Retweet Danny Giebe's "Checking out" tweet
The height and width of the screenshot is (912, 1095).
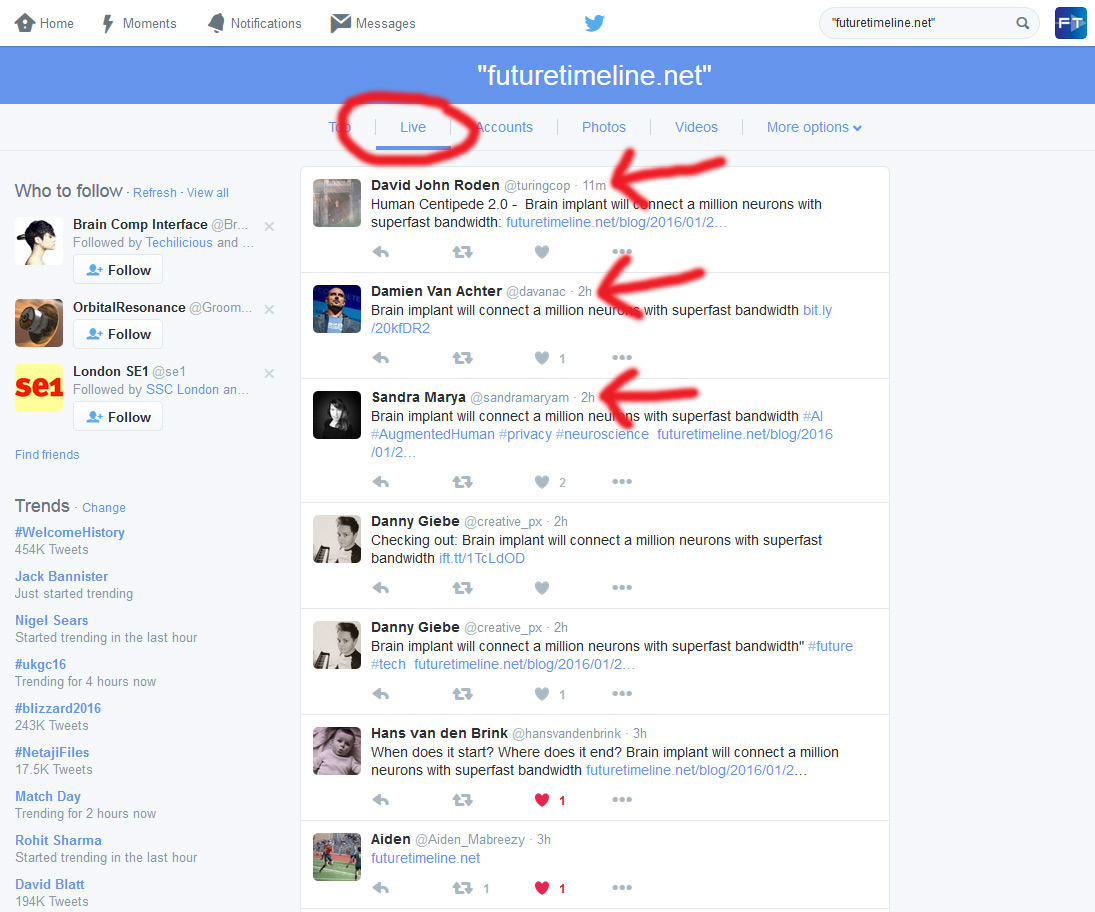pyautogui.click(x=462, y=588)
